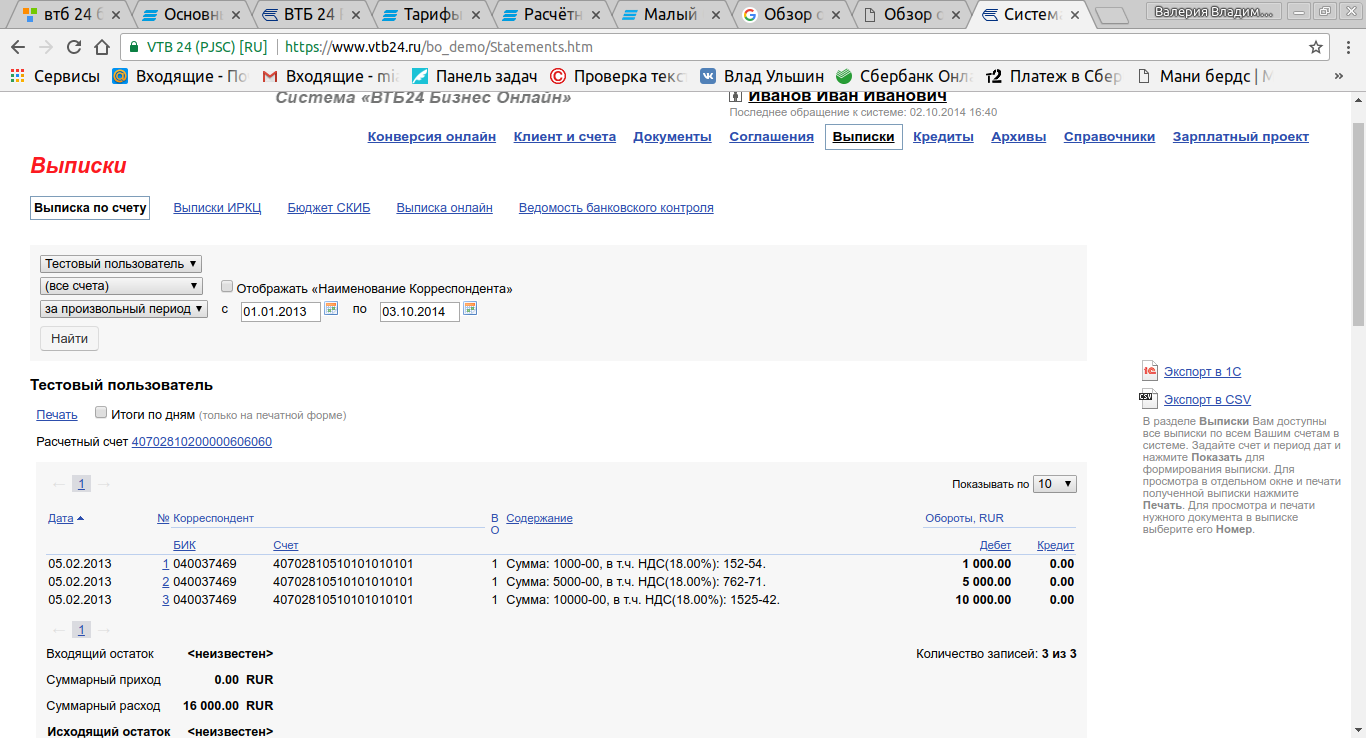Toggle the Итоги по дням checkbox
1366x738 pixels.
pyautogui.click(x=101, y=412)
